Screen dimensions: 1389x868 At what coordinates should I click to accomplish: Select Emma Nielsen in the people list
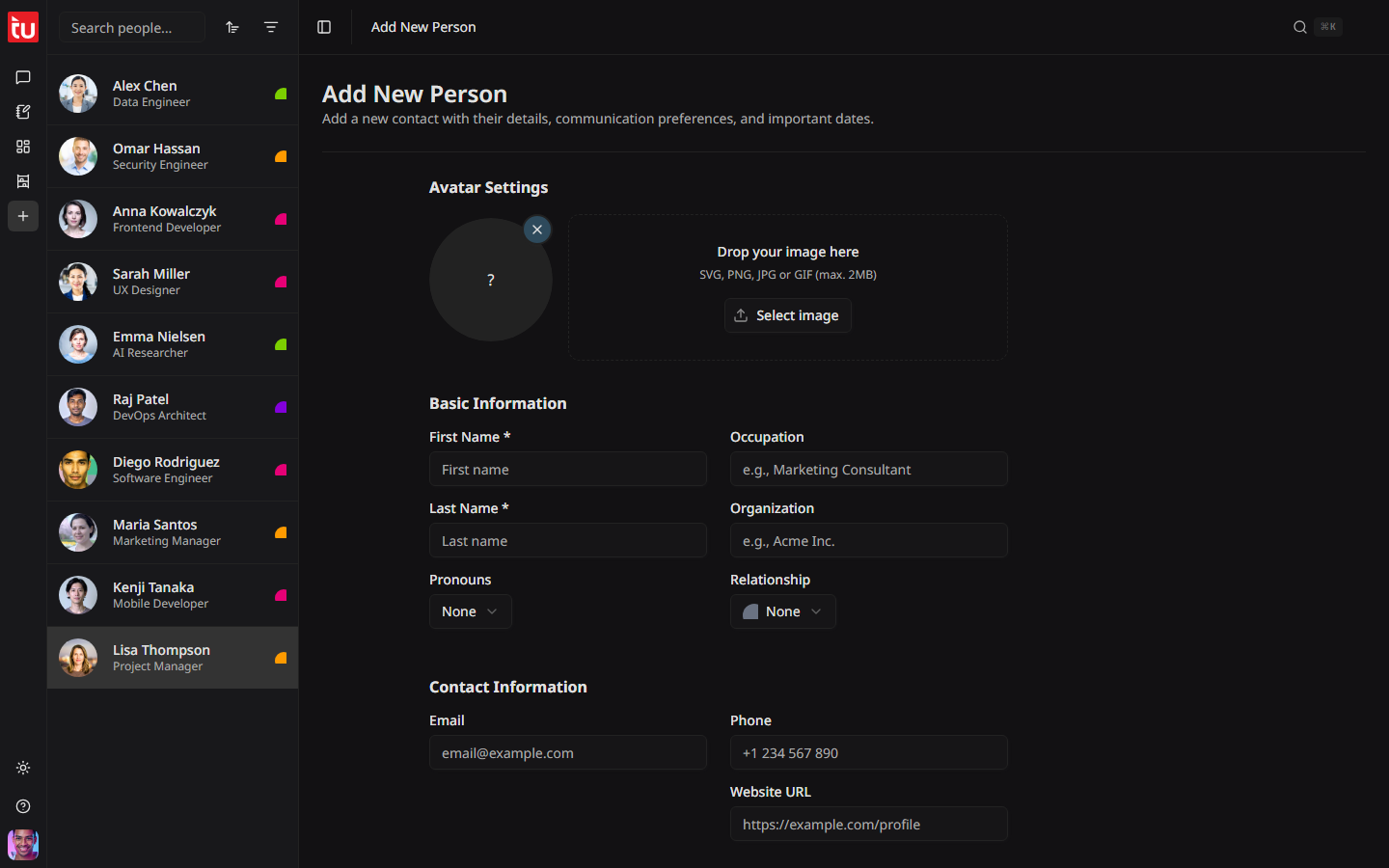click(x=173, y=344)
